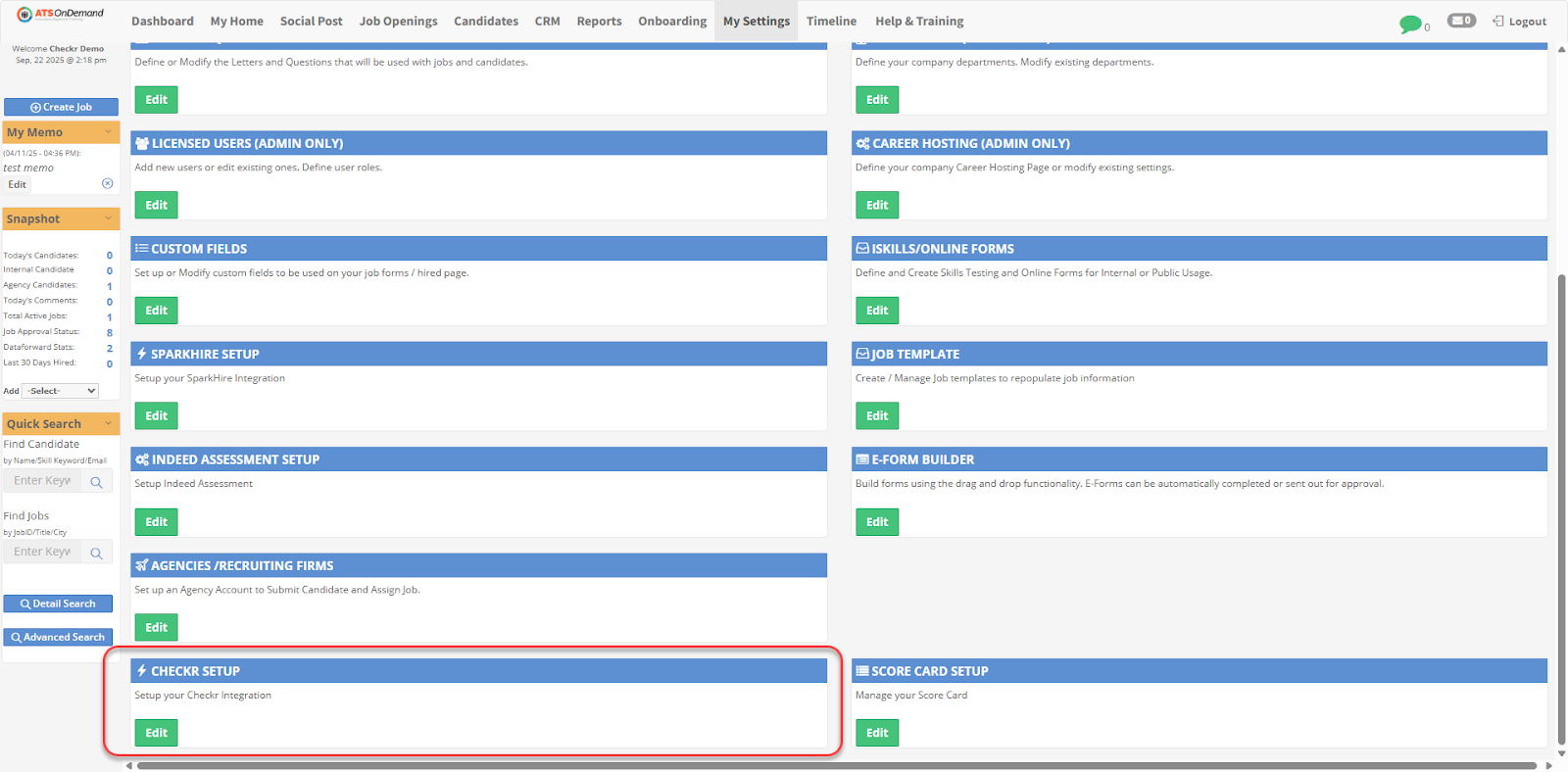Open the Reports menu
The width and height of the screenshot is (1568, 772).
point(599,22)
